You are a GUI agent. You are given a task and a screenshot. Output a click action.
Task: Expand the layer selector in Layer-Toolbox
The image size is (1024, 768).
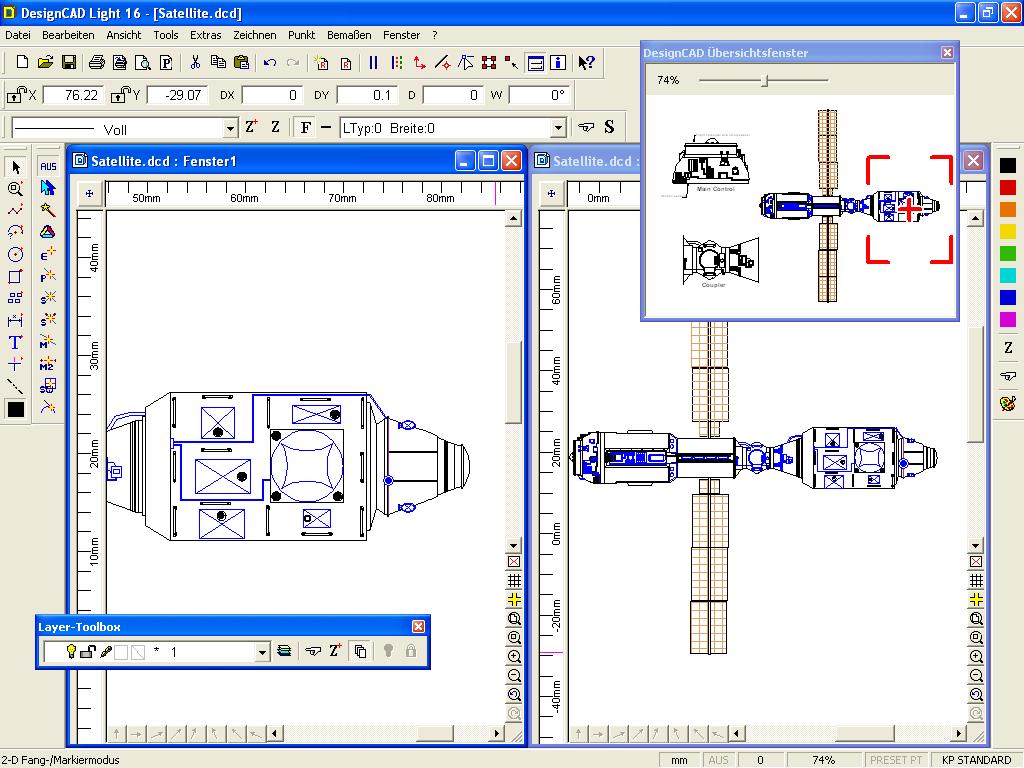tap(262, 650)
